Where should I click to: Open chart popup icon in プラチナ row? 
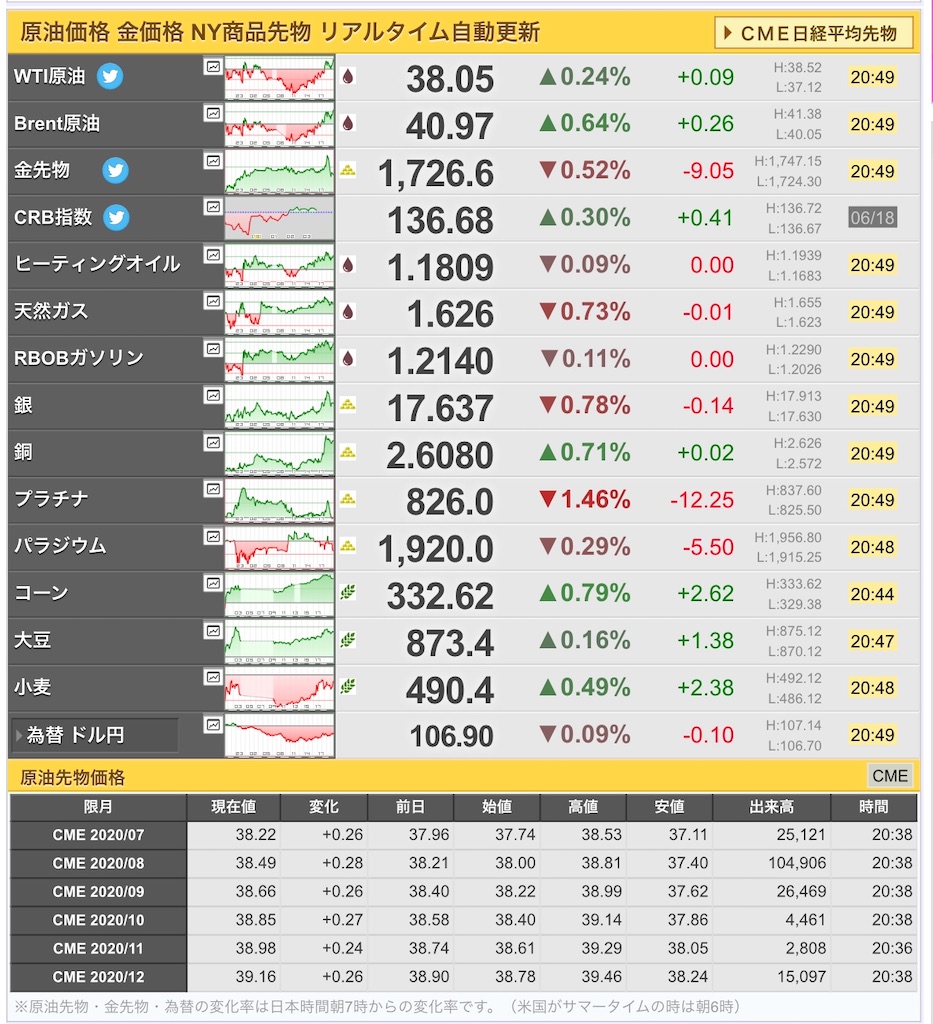[213, 489]
